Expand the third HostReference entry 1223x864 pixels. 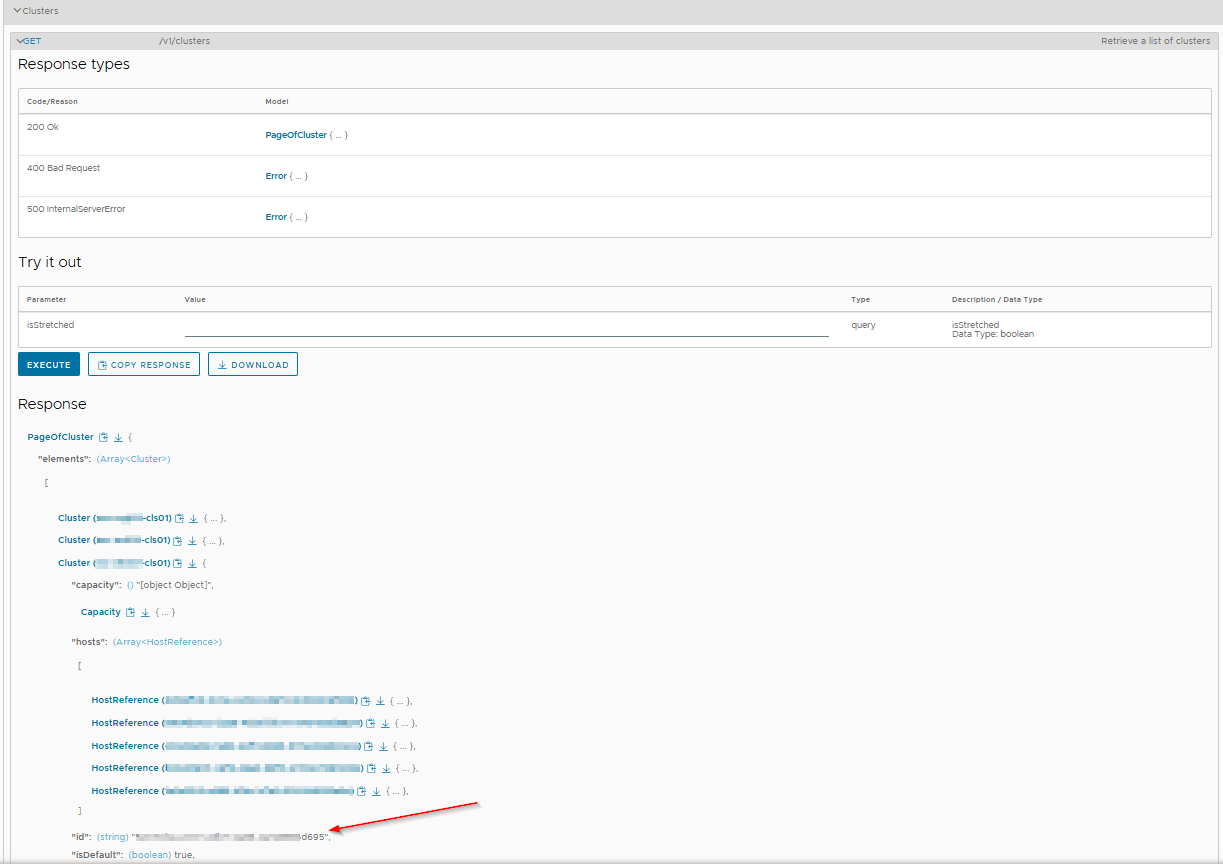[401, 746]
